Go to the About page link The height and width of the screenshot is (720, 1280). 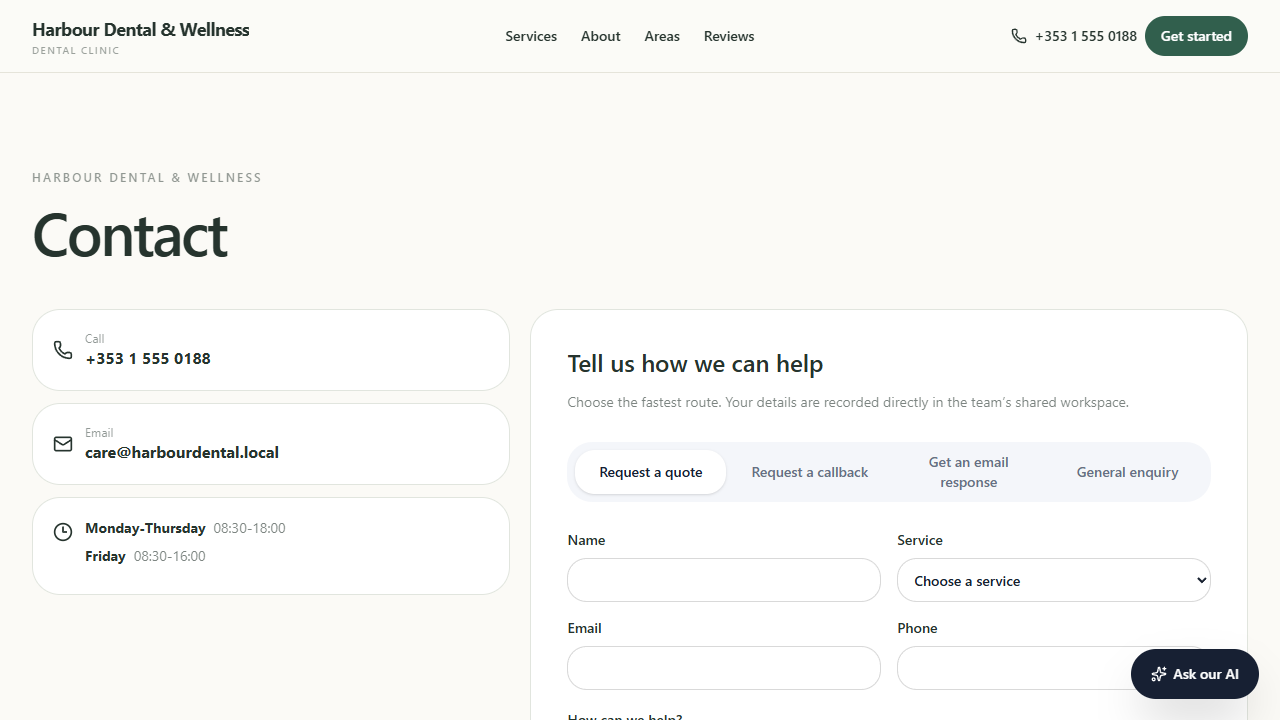(x=601, y=36)
